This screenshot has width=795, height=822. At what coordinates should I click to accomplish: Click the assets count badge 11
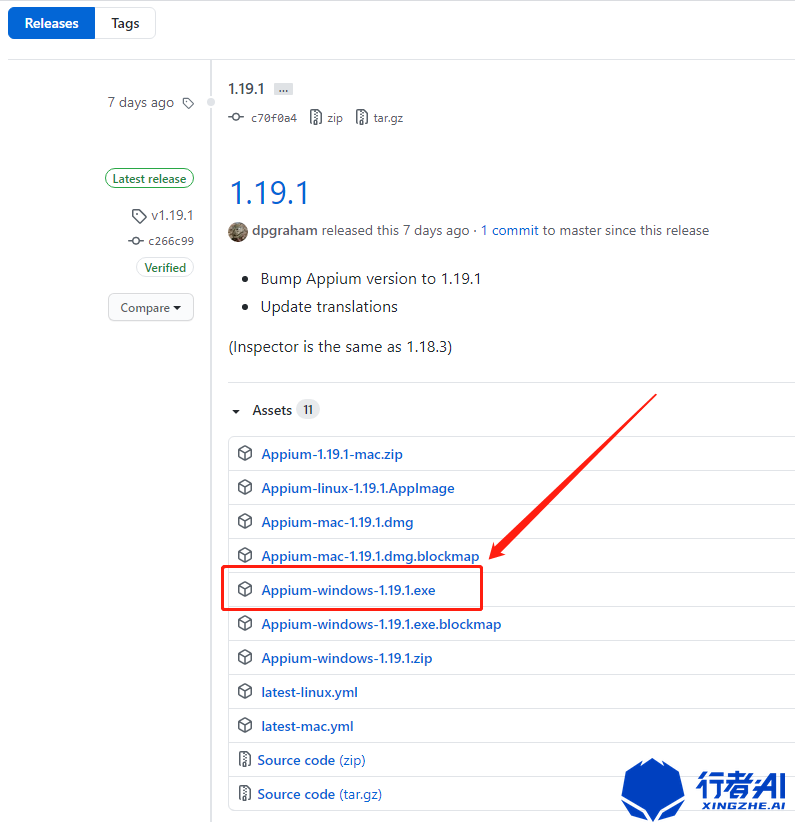coord(308,409)
